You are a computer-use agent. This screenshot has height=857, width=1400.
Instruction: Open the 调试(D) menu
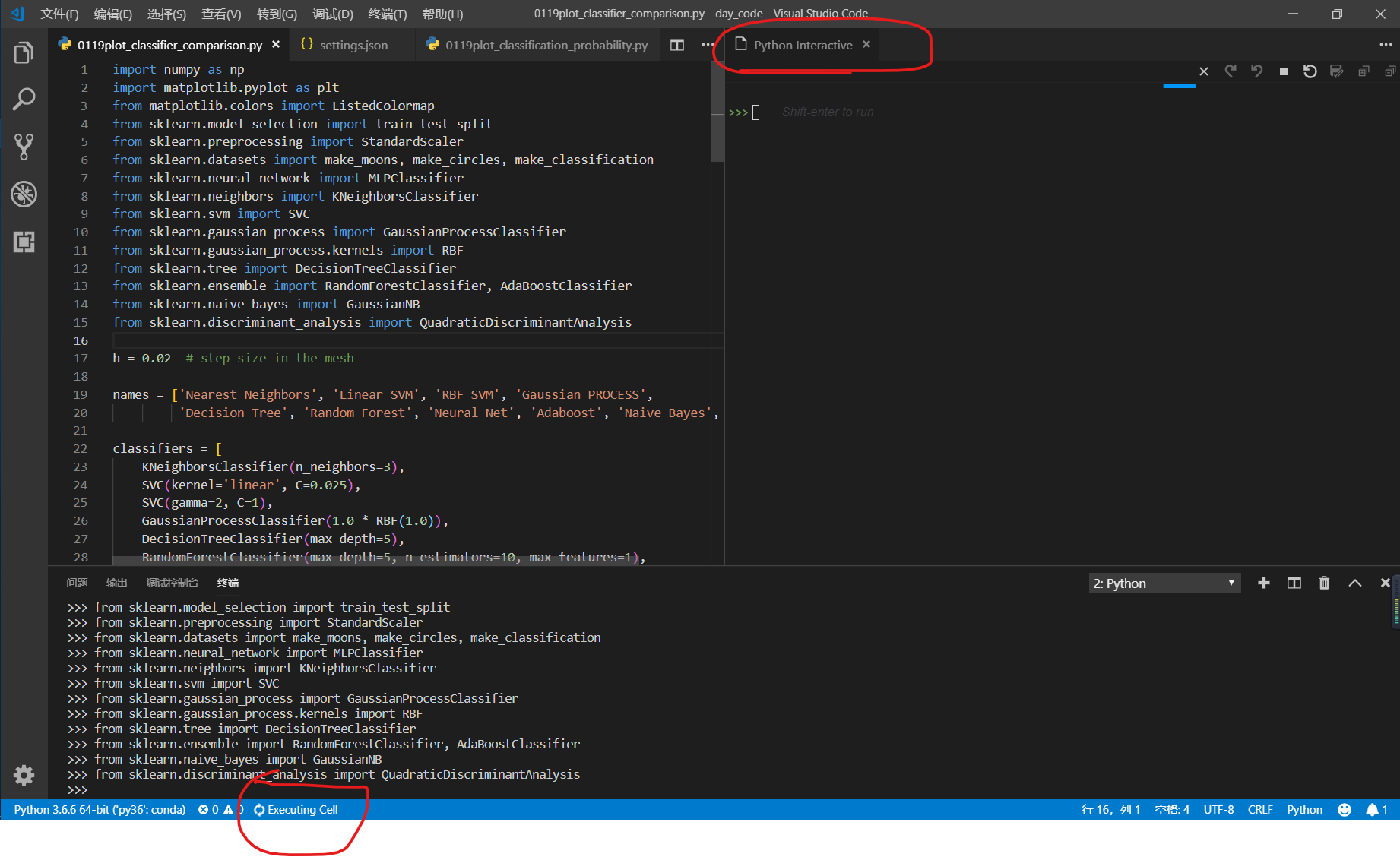(x=332, y=14)
